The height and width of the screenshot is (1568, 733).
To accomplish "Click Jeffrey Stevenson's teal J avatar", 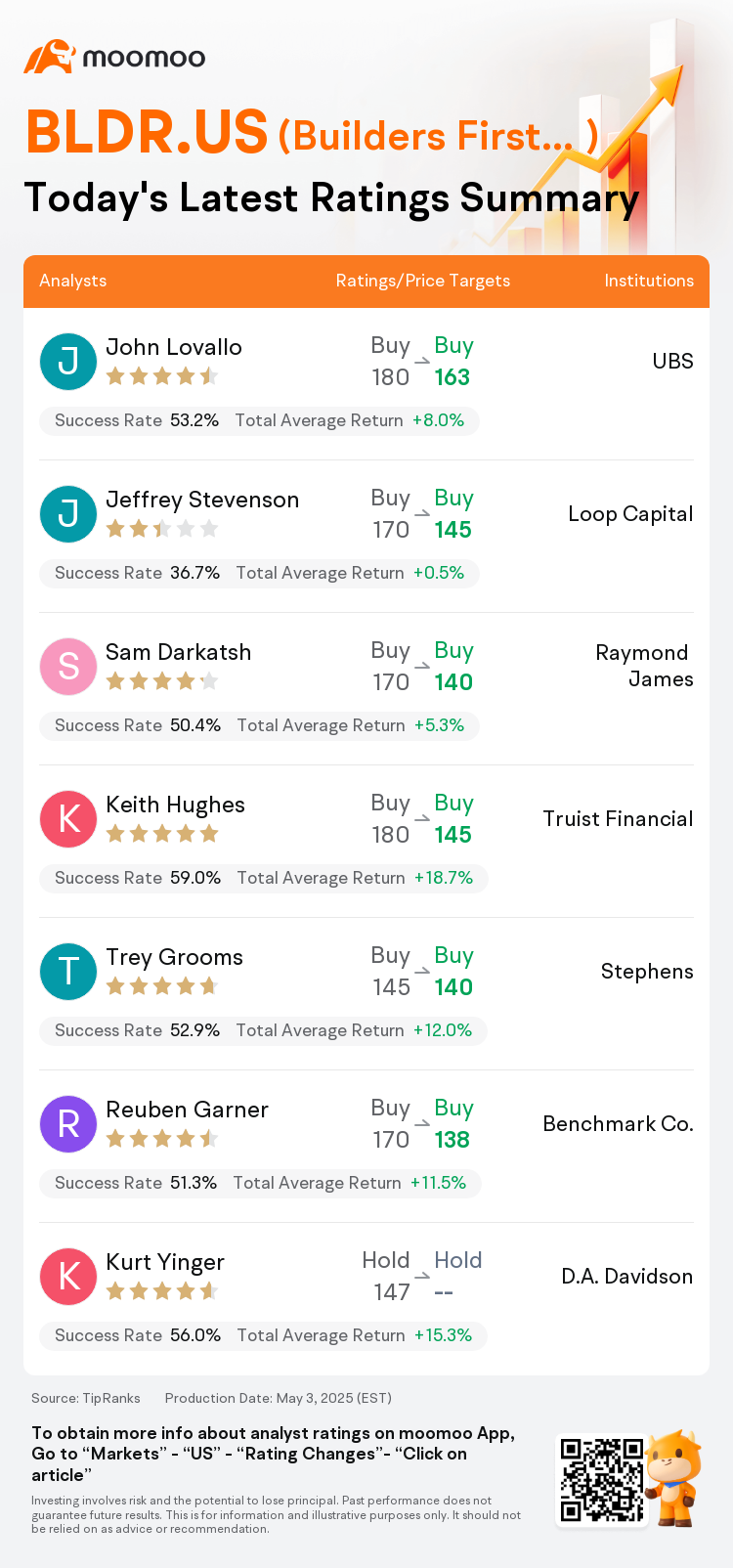I will [x=68, y=513].
